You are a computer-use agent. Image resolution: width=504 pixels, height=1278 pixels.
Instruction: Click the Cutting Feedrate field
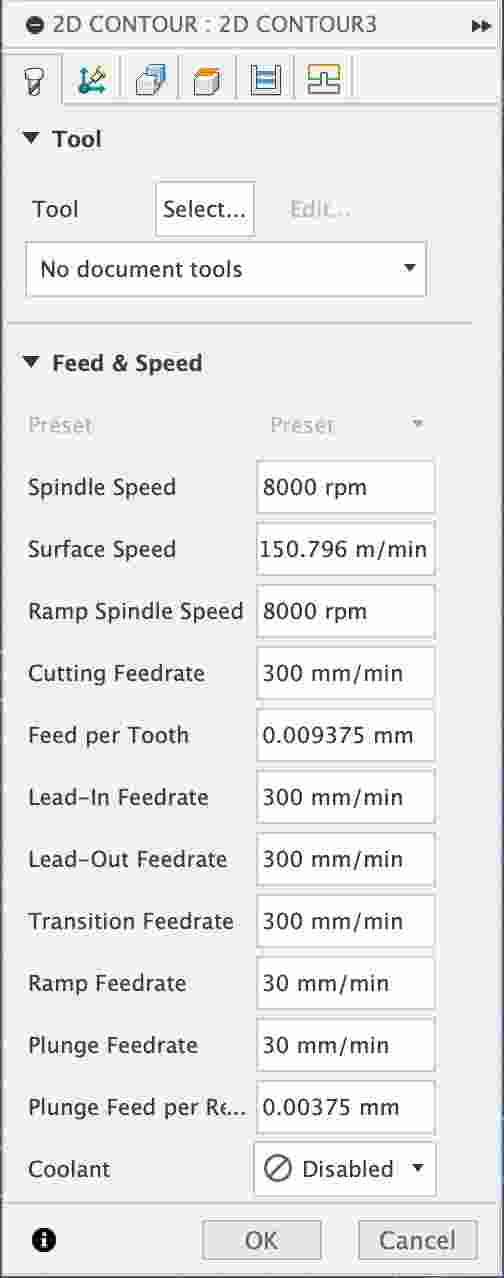(x=346, y=673)
